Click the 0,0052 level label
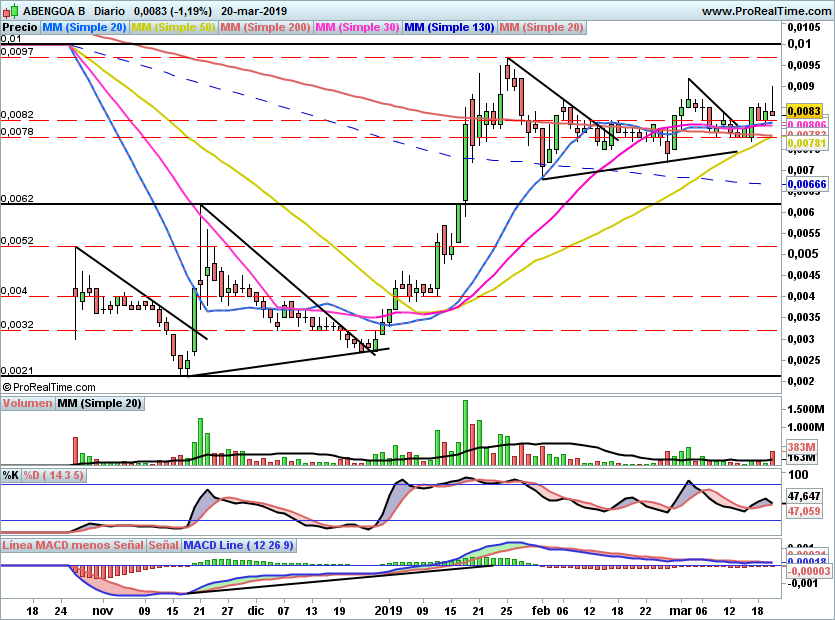Viewport: 835px width, 620px height. [x=17, y=241]
